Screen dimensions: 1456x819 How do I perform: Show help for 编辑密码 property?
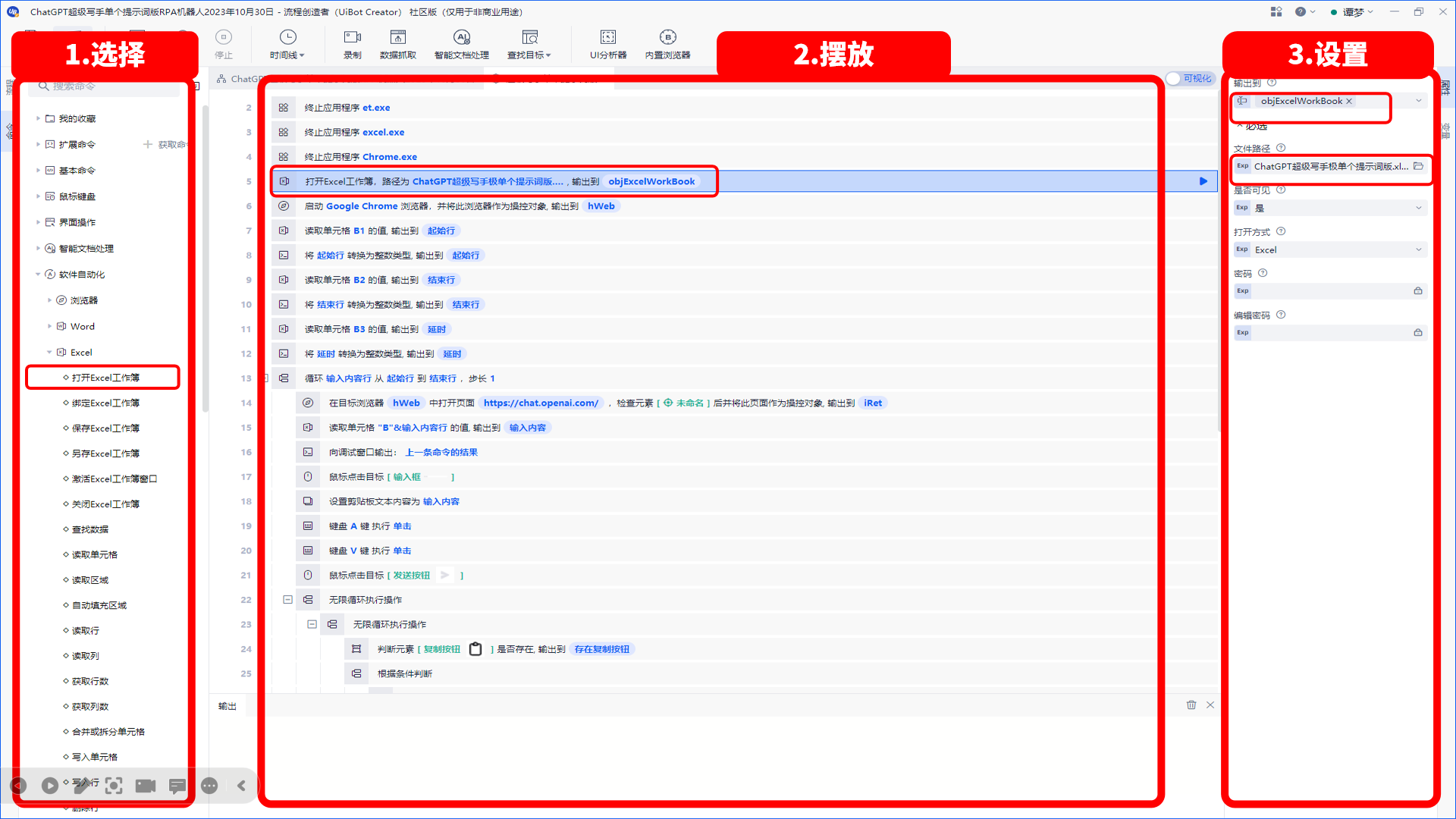[1281, 315]
